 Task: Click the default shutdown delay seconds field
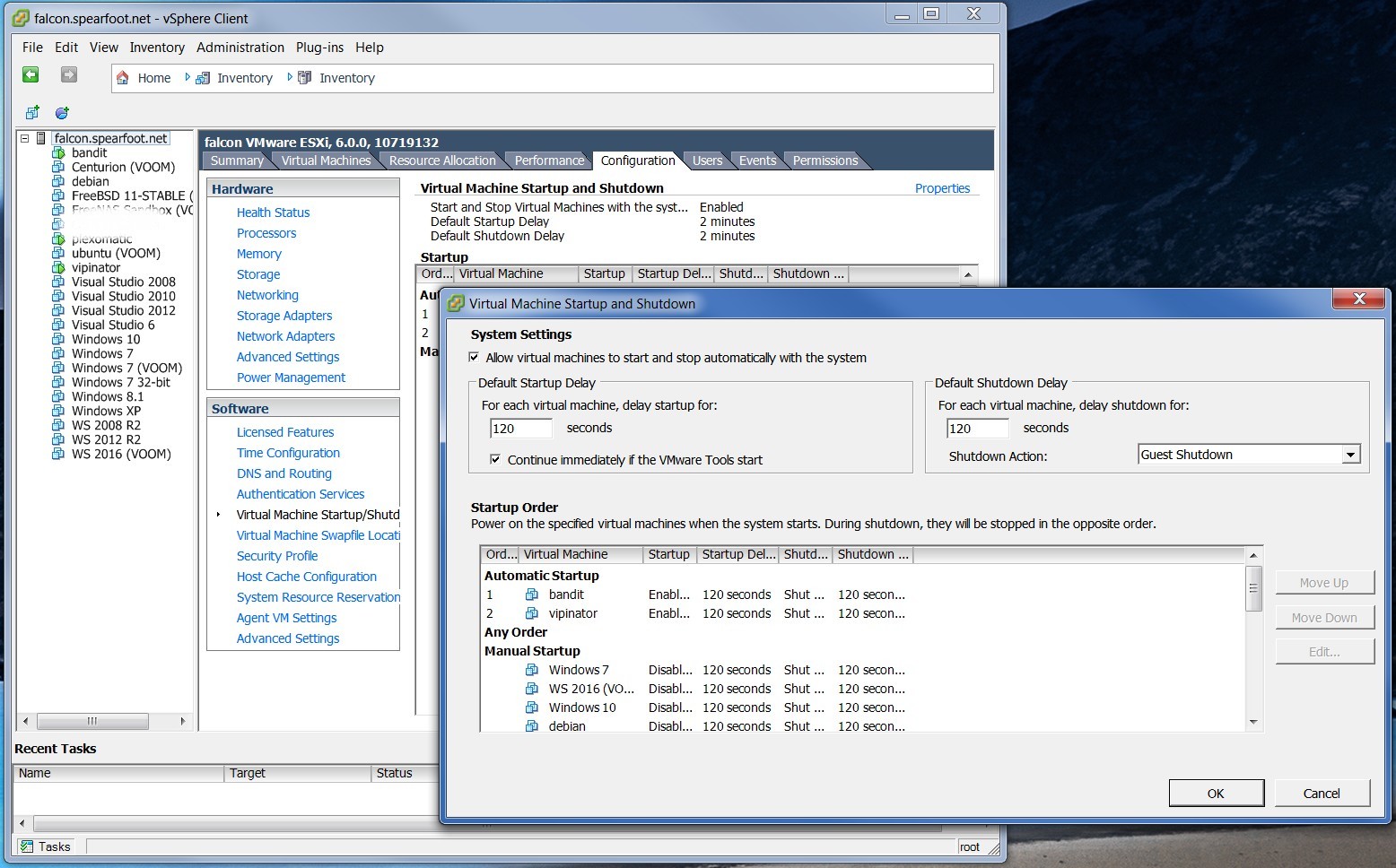977,429
